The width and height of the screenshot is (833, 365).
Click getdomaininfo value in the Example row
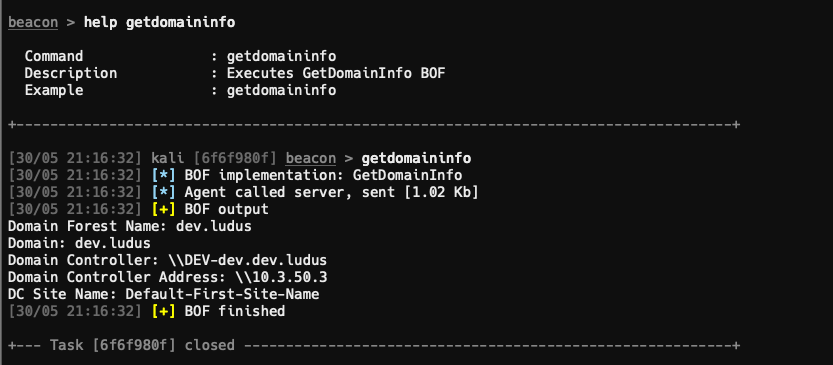281,90
